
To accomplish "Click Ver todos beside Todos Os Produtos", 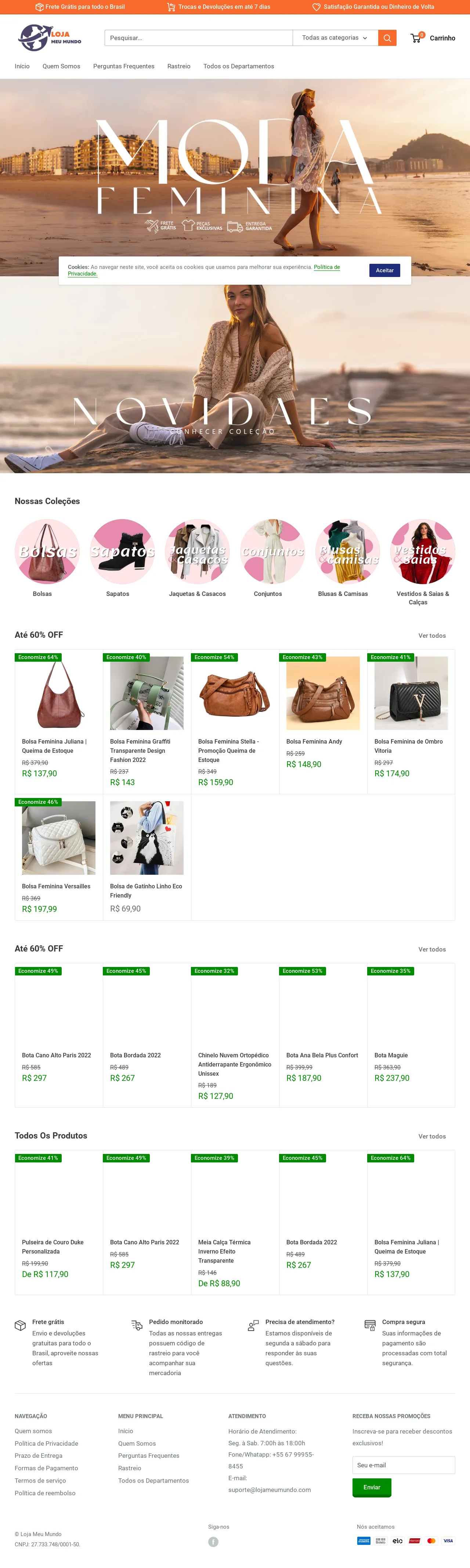I will click(x=432, y=1136).
